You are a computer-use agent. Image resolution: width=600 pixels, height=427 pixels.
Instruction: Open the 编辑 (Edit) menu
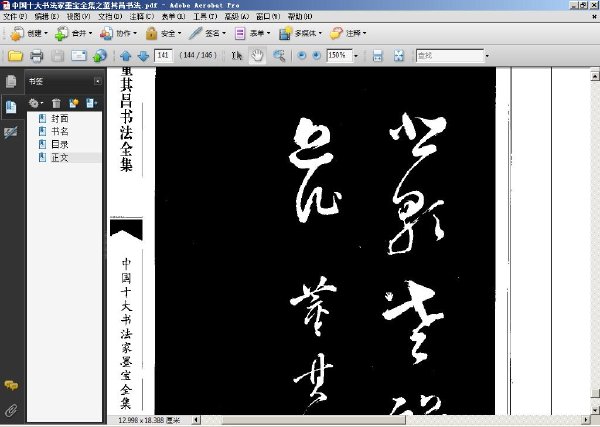pyautogui.click(x=47, y=16)
